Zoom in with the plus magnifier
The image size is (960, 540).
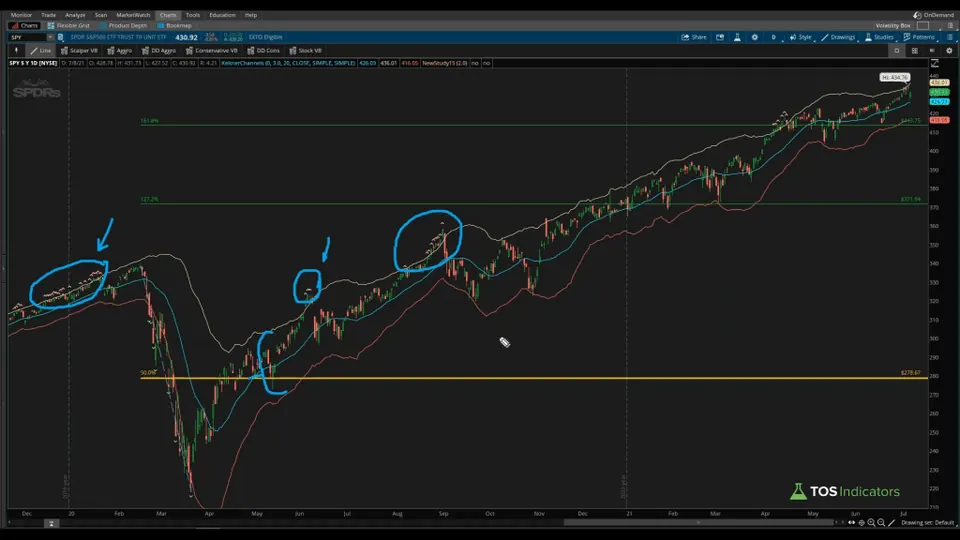[871, 523]
